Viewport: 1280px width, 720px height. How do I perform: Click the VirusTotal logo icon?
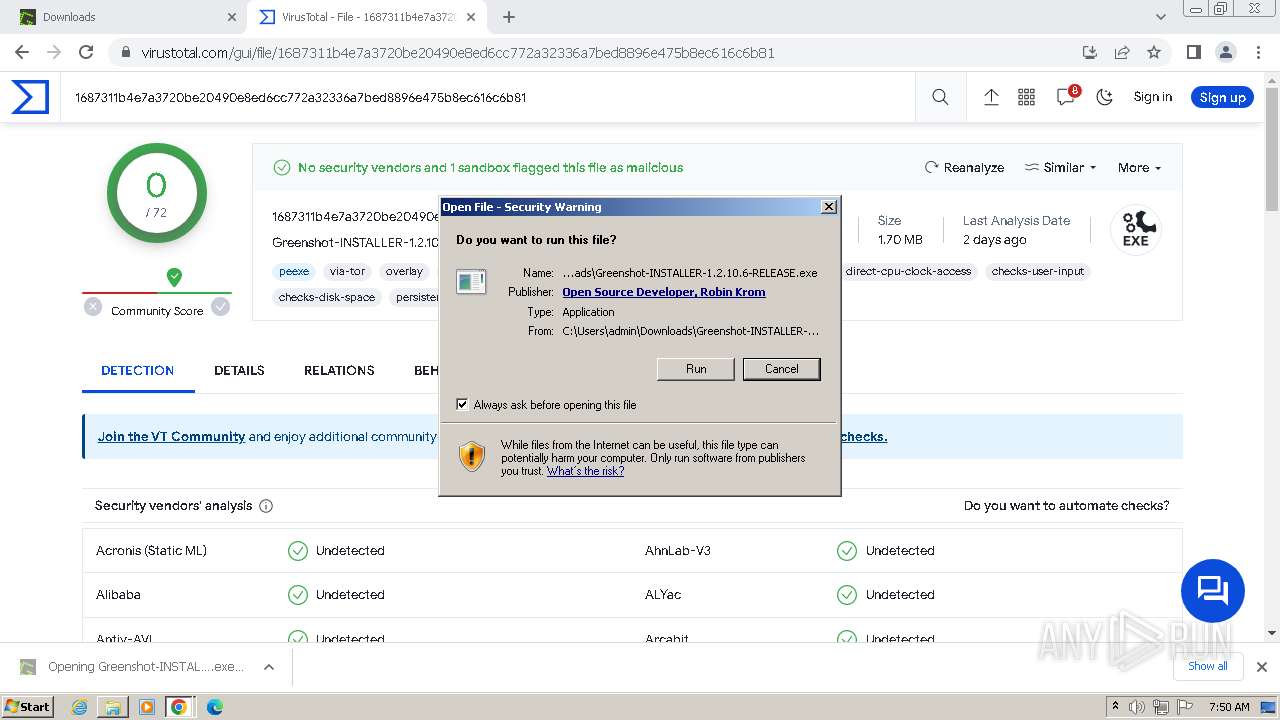pos(30,97)
